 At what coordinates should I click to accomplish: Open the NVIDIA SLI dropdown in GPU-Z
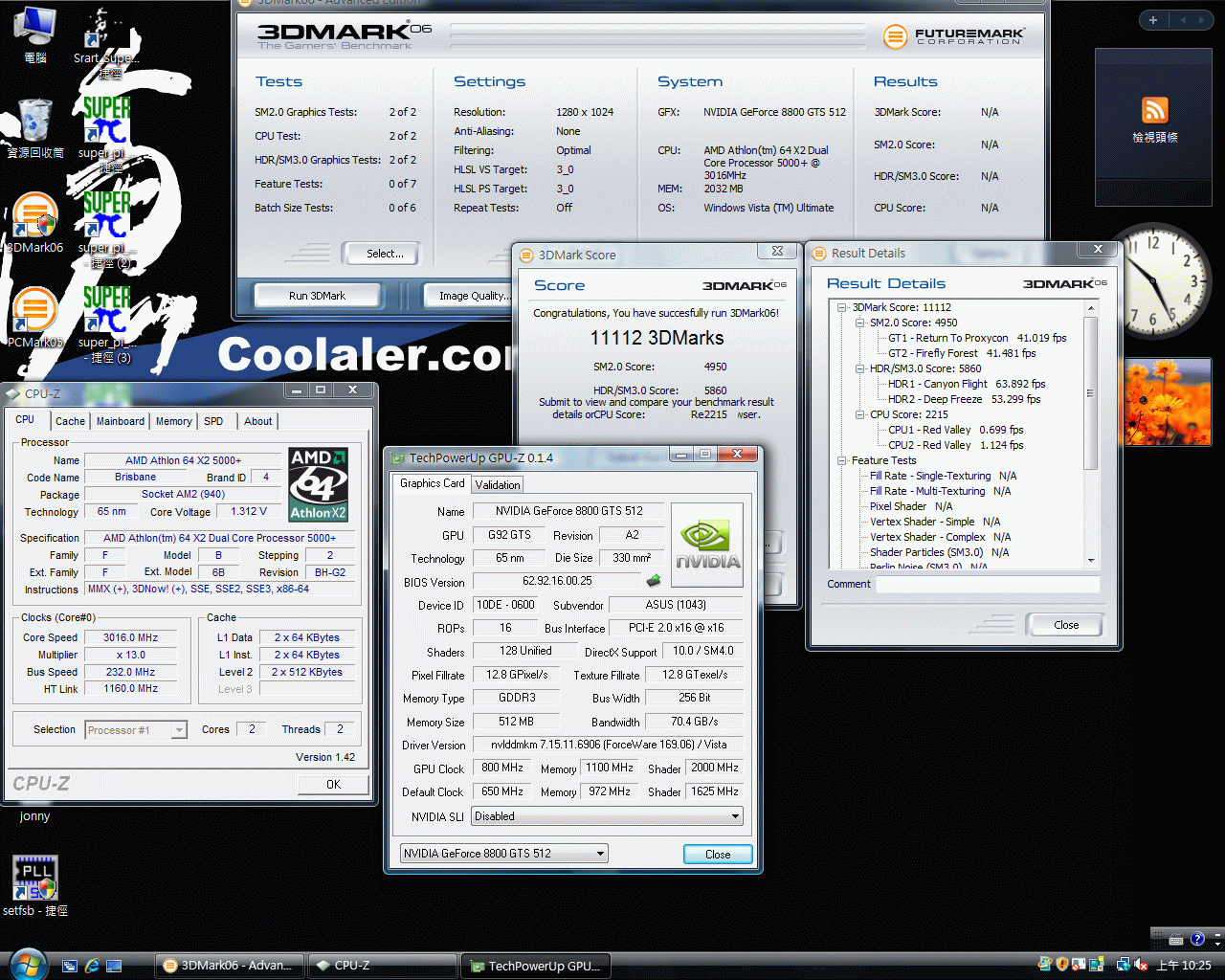[607, 816]
